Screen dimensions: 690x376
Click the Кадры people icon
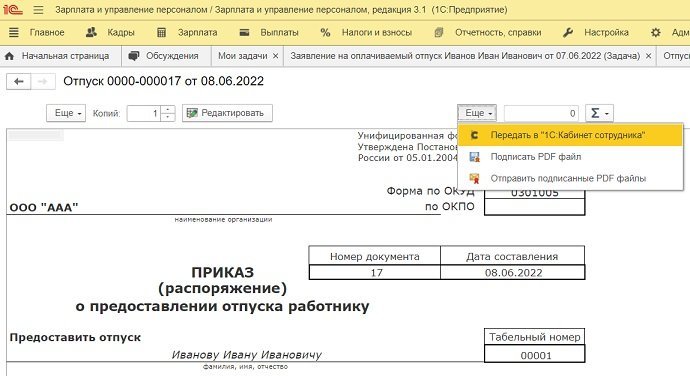[x=91, y=33]
